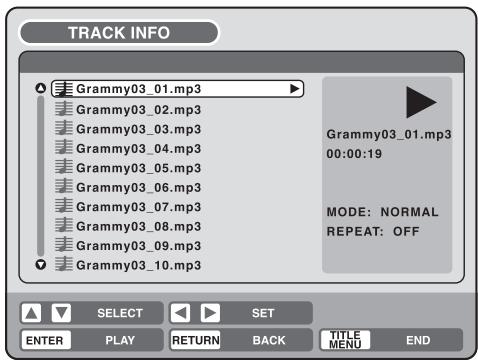This screenshot has width=478, height=360.
Task: Click the music note icon beside Grammy03_02.mp3
Action: pyautogui.click(x=64, y=109)
